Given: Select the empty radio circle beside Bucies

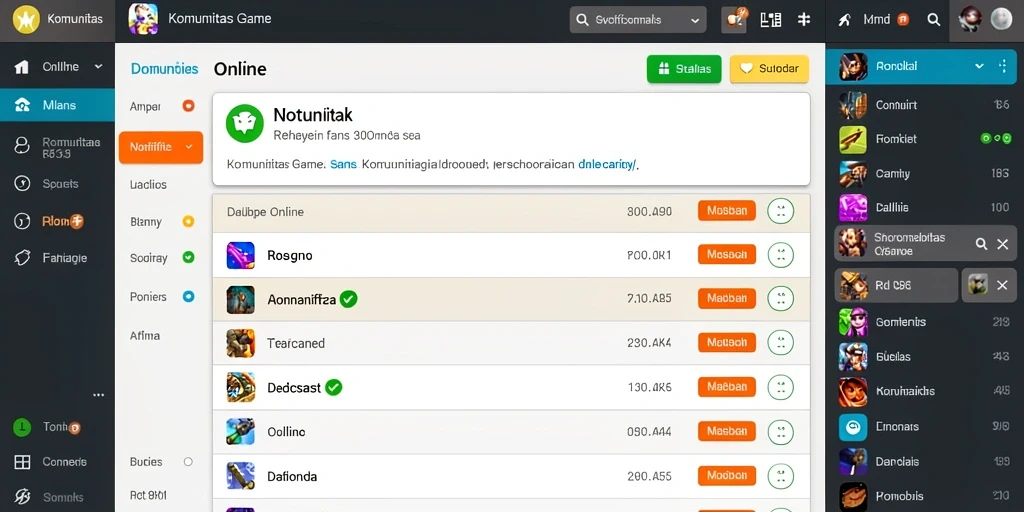Looking at the screenshot, I should pos(188,462).
